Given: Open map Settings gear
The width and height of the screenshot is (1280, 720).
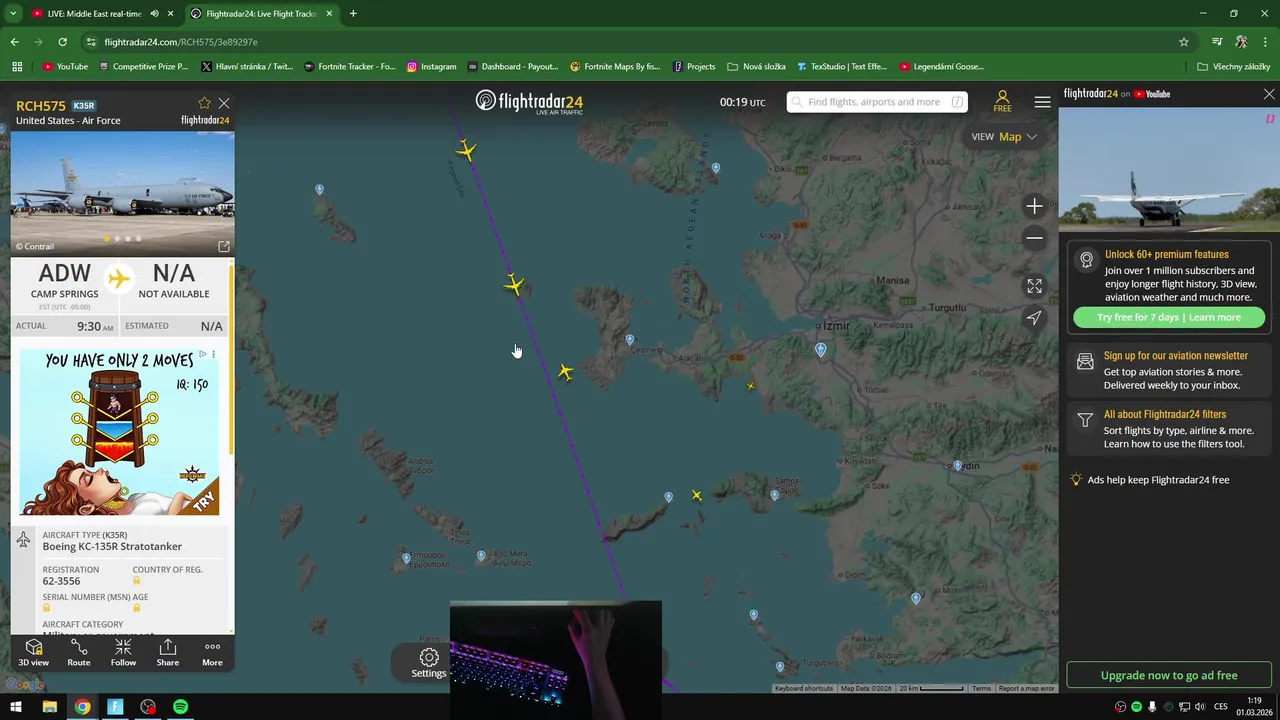Looking at the screenshot, I should 429,663.
